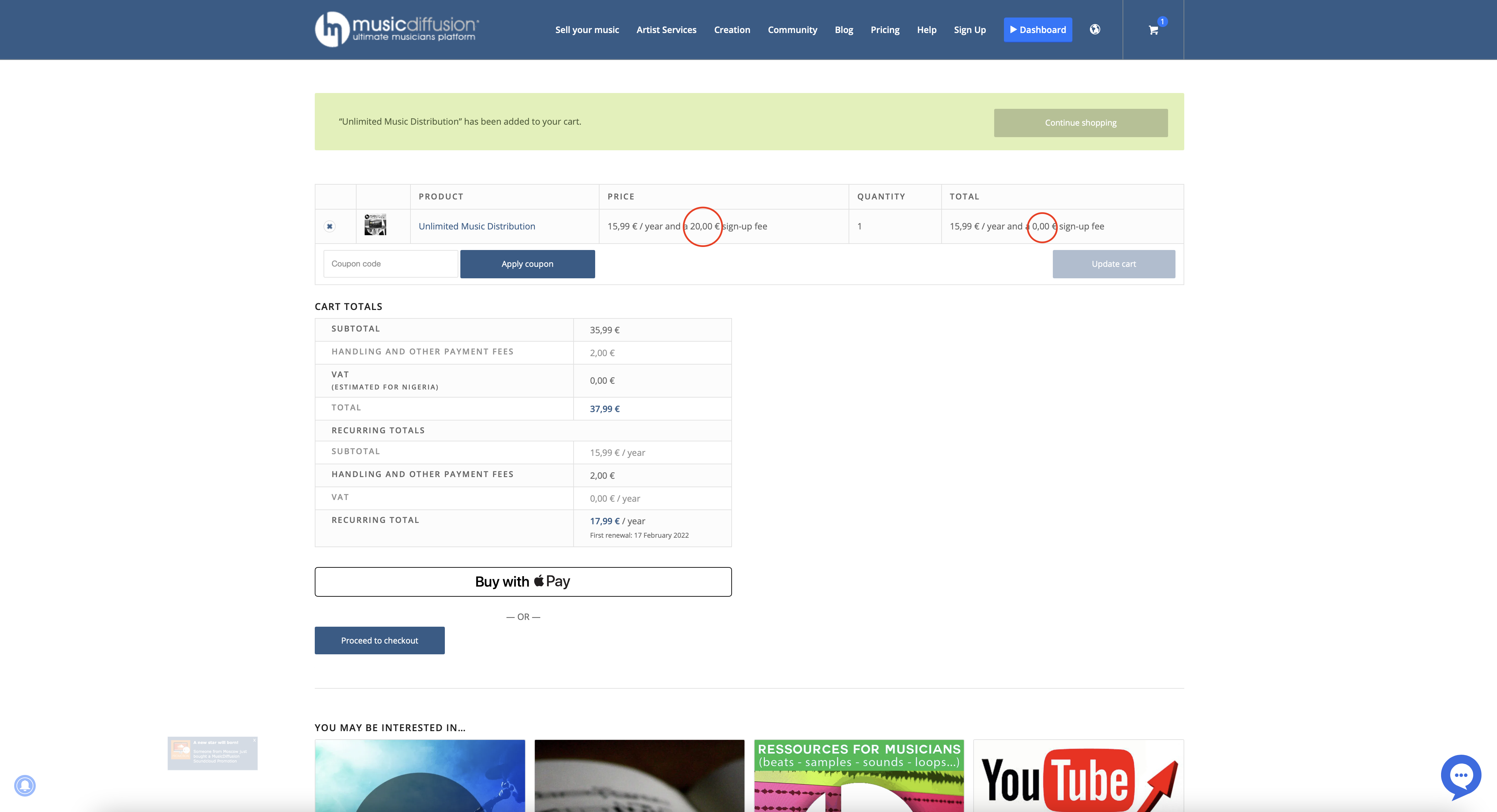
Task: Click the Apply coupon button
Action: [x=527, y=264]
